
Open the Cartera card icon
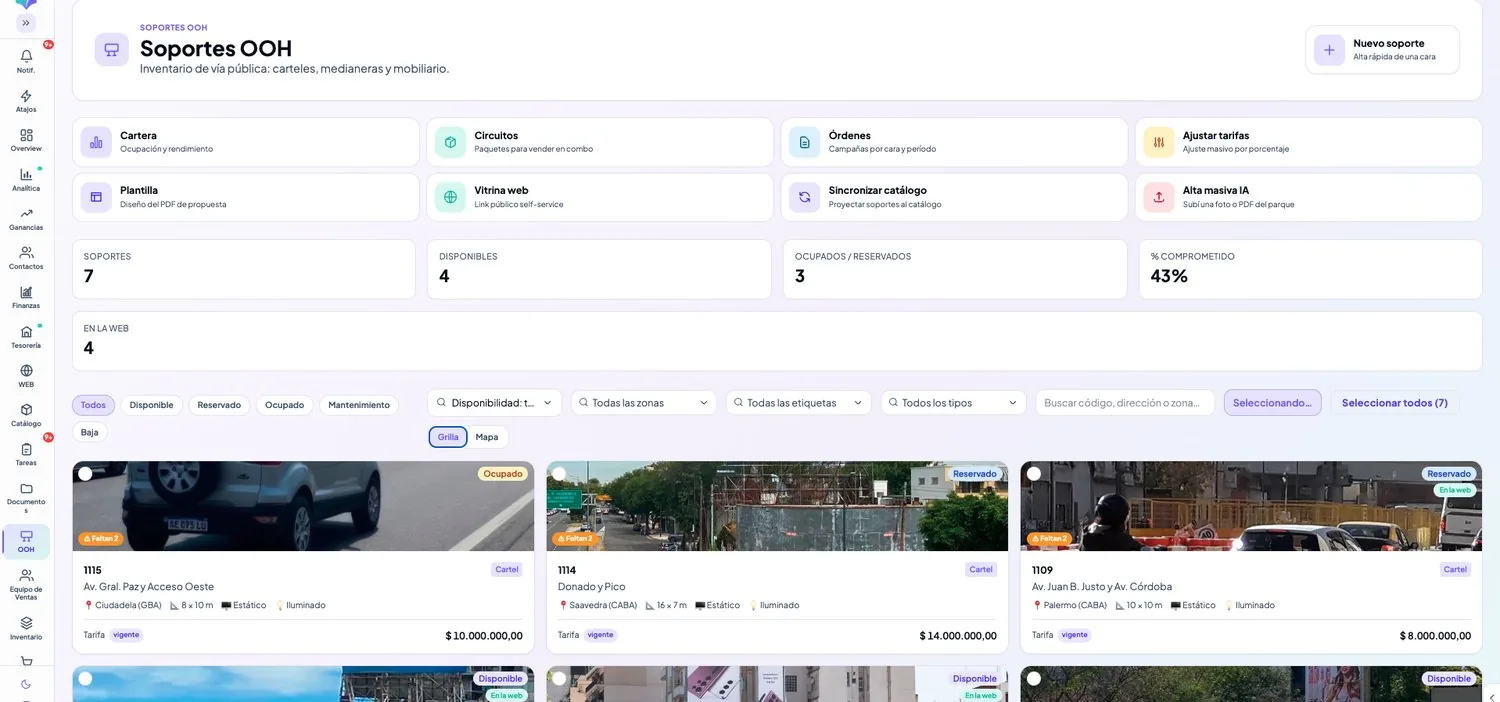pyautogui.click(x=96, y=142)
